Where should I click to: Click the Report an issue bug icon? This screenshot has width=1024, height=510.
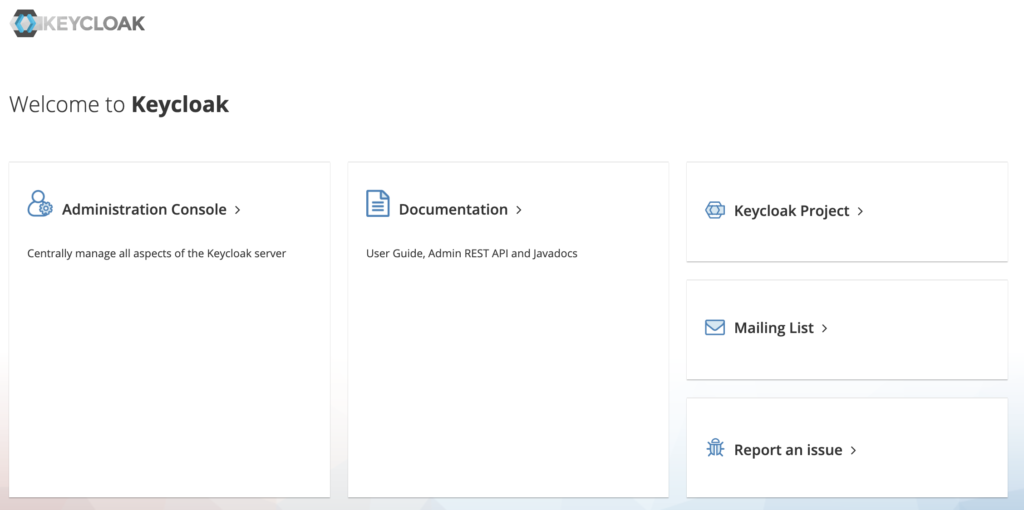(x=715, y=448)
